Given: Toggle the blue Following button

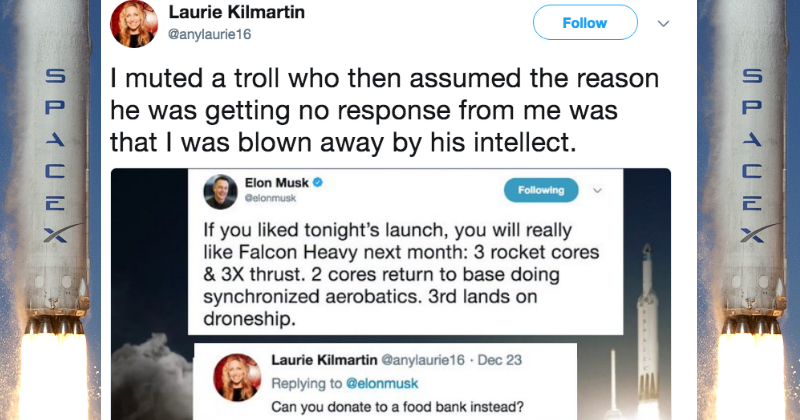Looking at the screenshot, I should 541,190.
